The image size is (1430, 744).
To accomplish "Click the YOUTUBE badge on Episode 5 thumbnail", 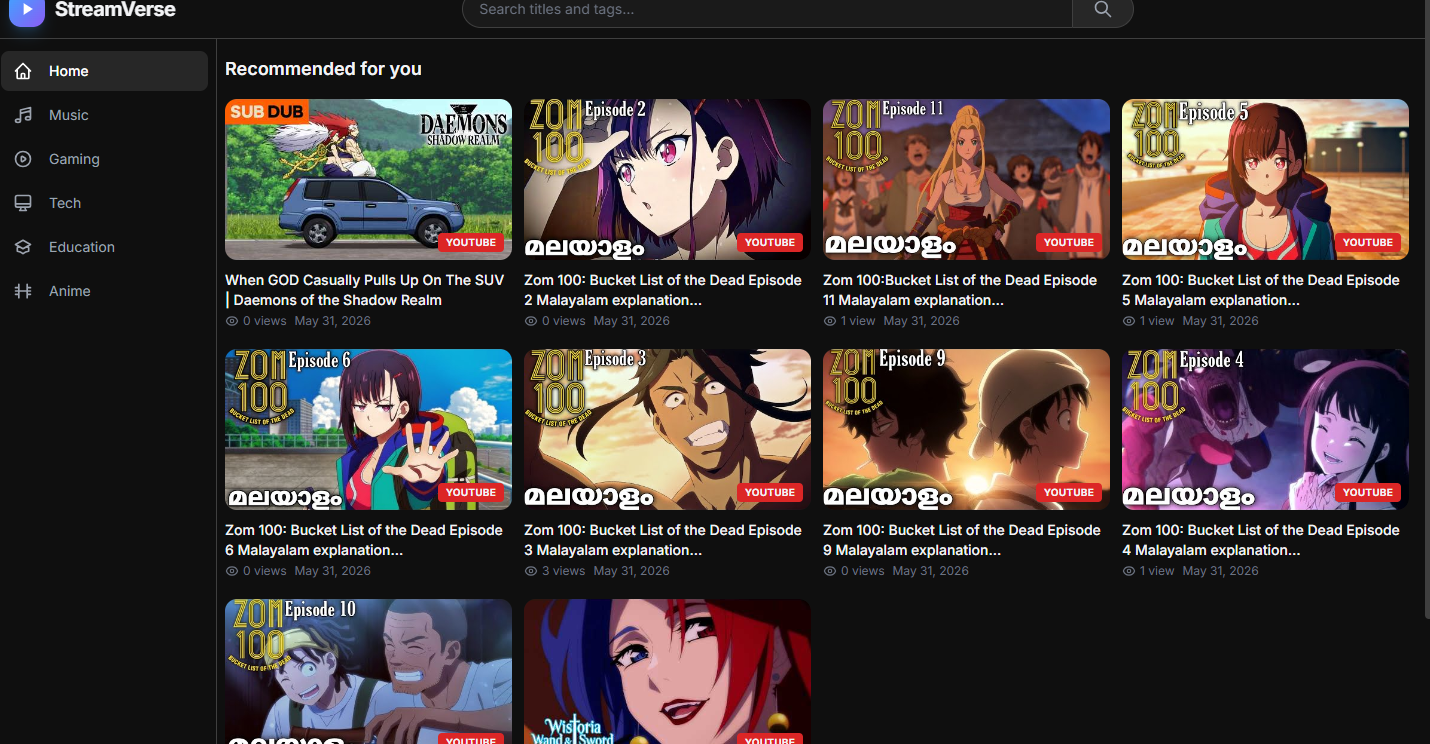I will click(x=1368, y=242).
